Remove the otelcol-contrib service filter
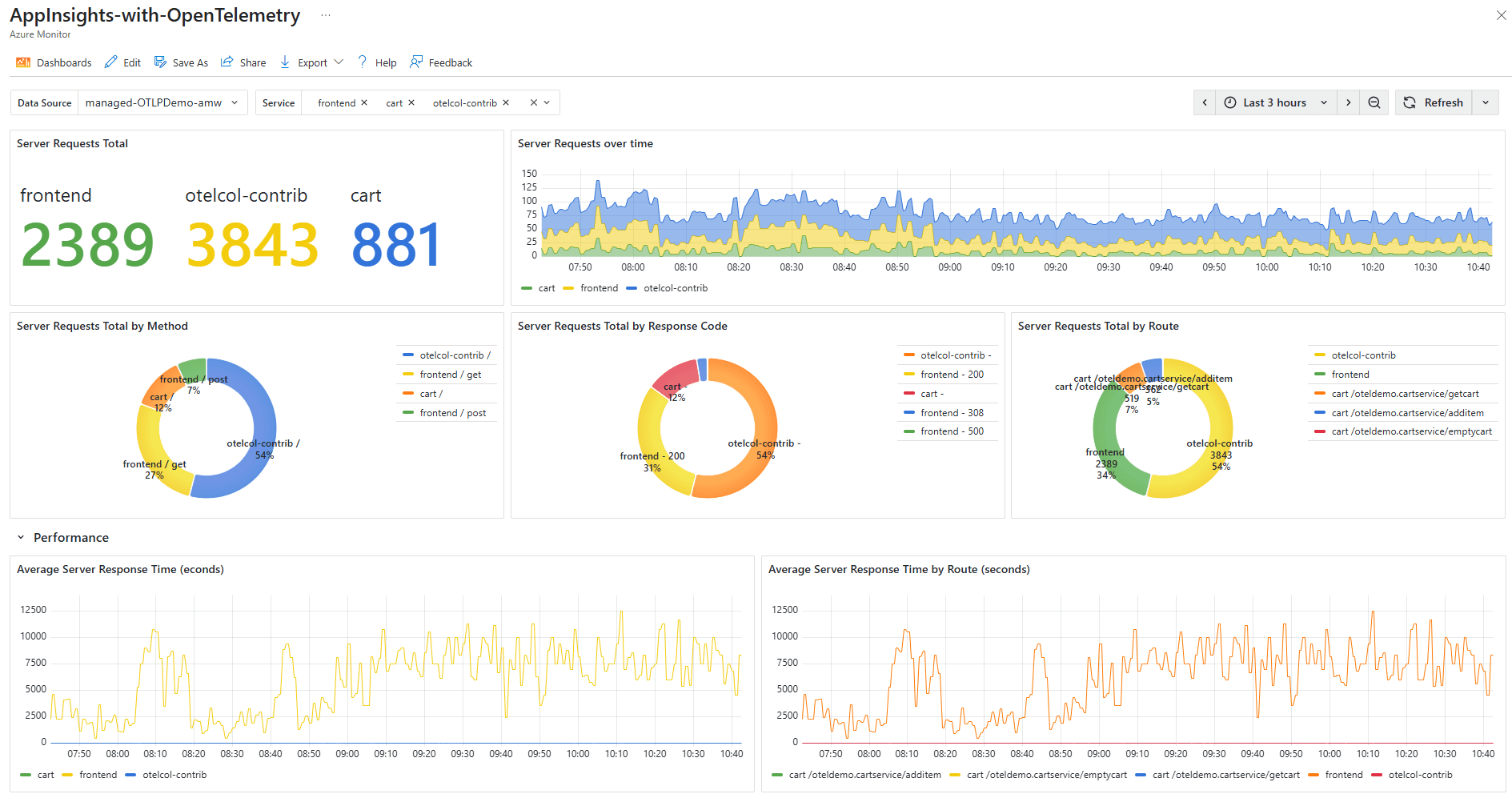The image size is (1512, 794). [x=506, y=102]
